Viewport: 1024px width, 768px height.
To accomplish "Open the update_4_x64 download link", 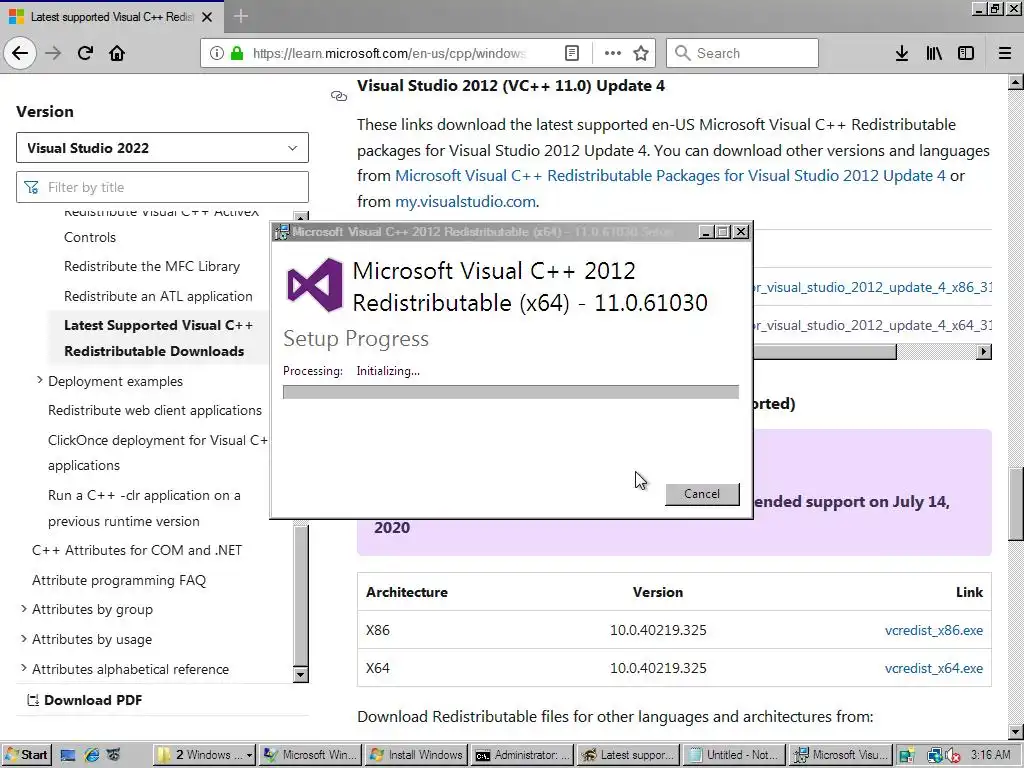I will click(x=872, y=325).
